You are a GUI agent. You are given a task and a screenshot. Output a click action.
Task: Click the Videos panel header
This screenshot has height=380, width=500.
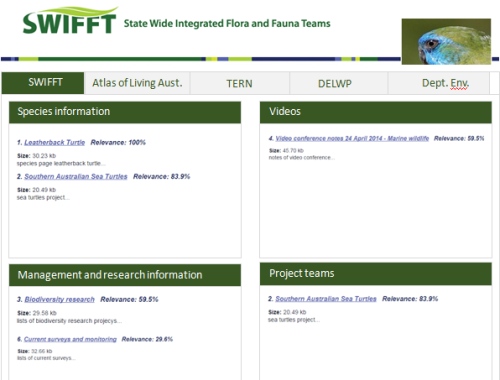click(376, 112)
